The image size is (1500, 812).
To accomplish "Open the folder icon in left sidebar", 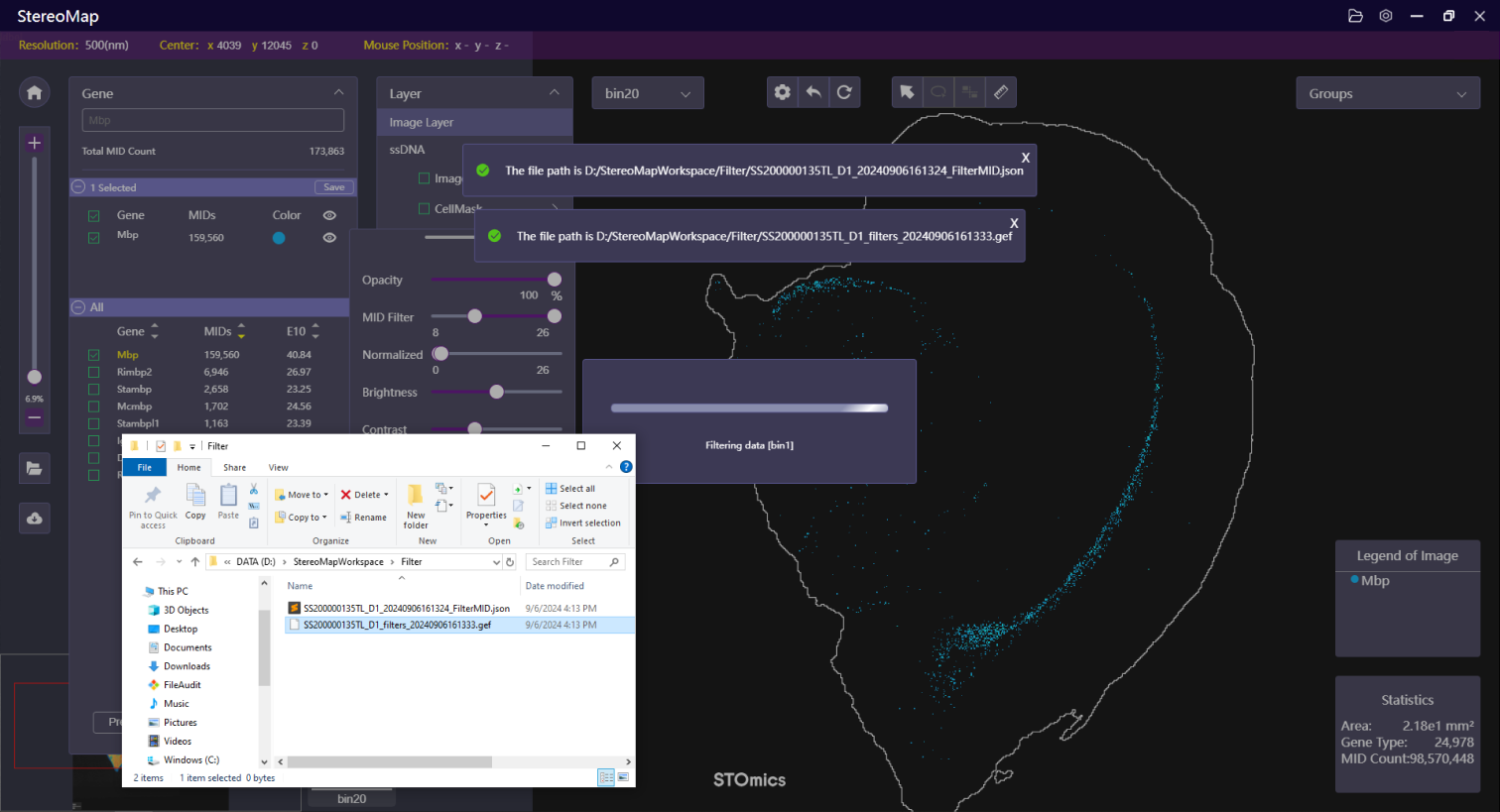I will [x=35, y=468].
